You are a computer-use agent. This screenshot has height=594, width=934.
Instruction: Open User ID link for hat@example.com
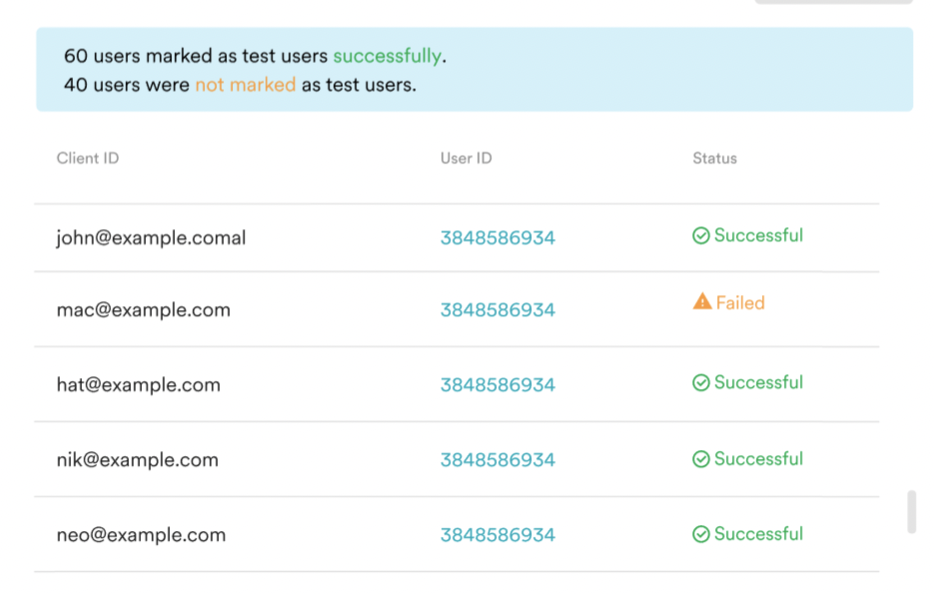497,385
